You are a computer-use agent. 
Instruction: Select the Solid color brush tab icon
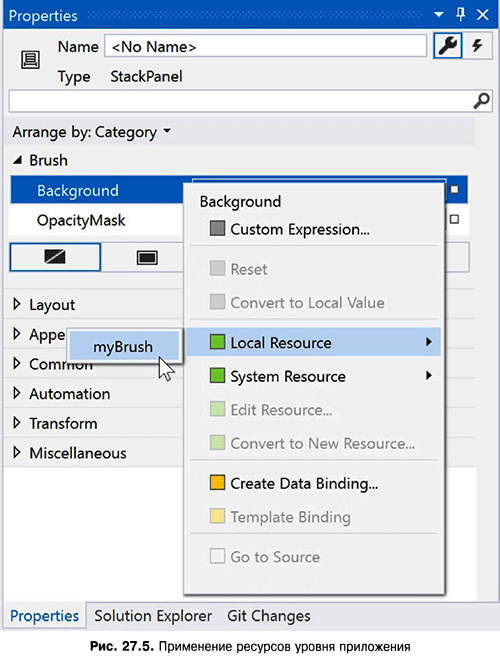point(147,258)
